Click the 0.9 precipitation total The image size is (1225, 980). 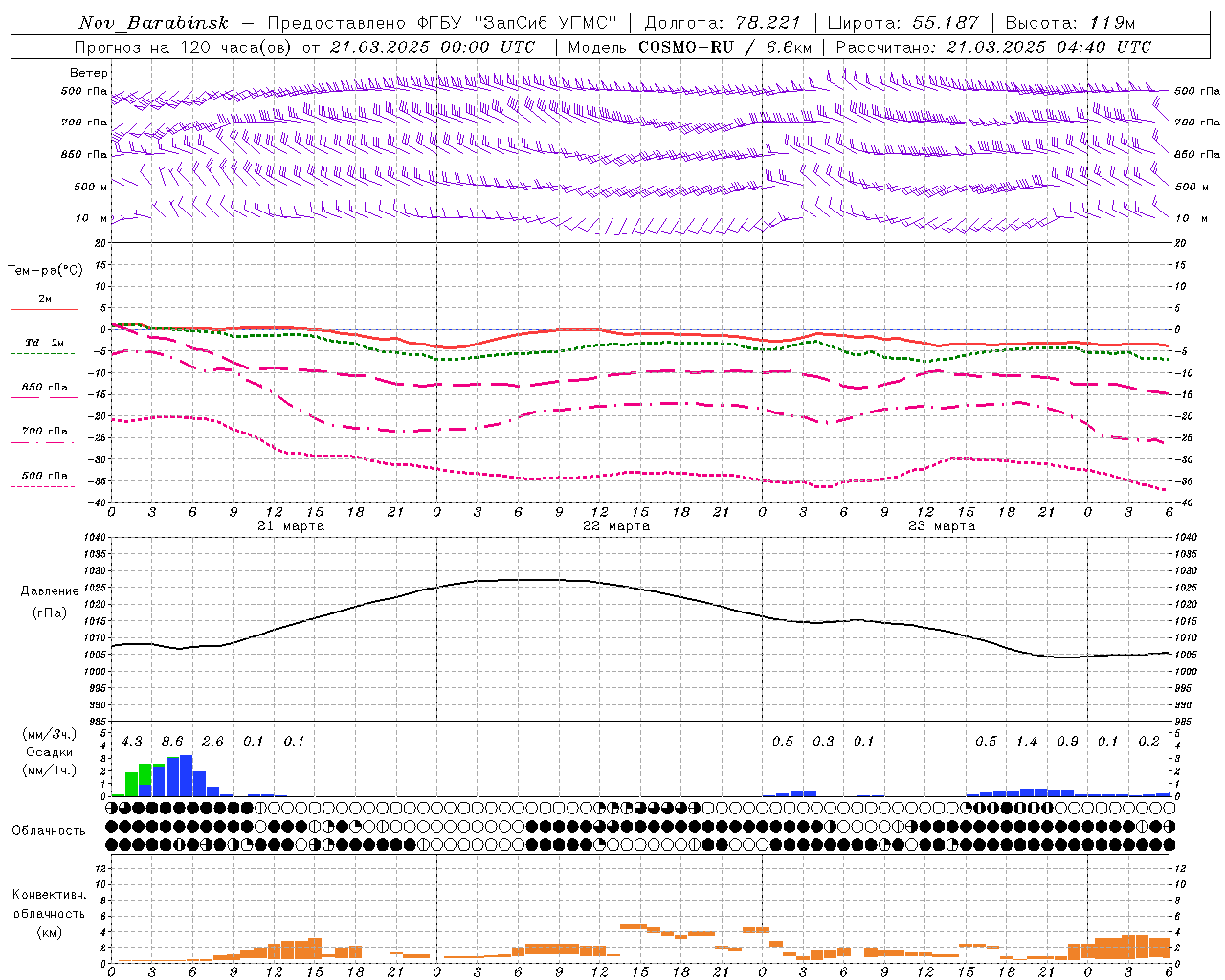(1067, 742)
